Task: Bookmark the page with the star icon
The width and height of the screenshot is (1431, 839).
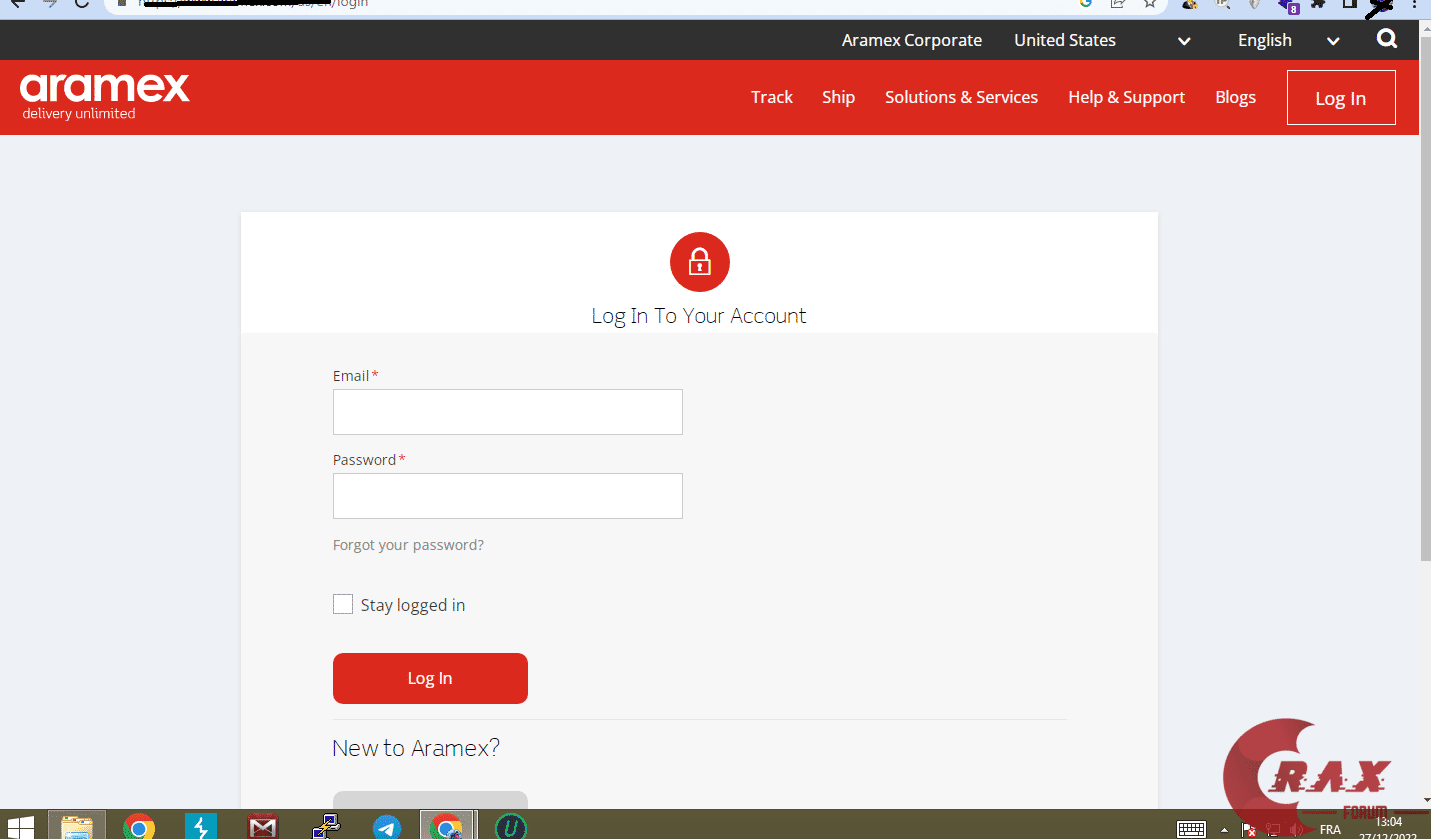Action: (1150, 4)
